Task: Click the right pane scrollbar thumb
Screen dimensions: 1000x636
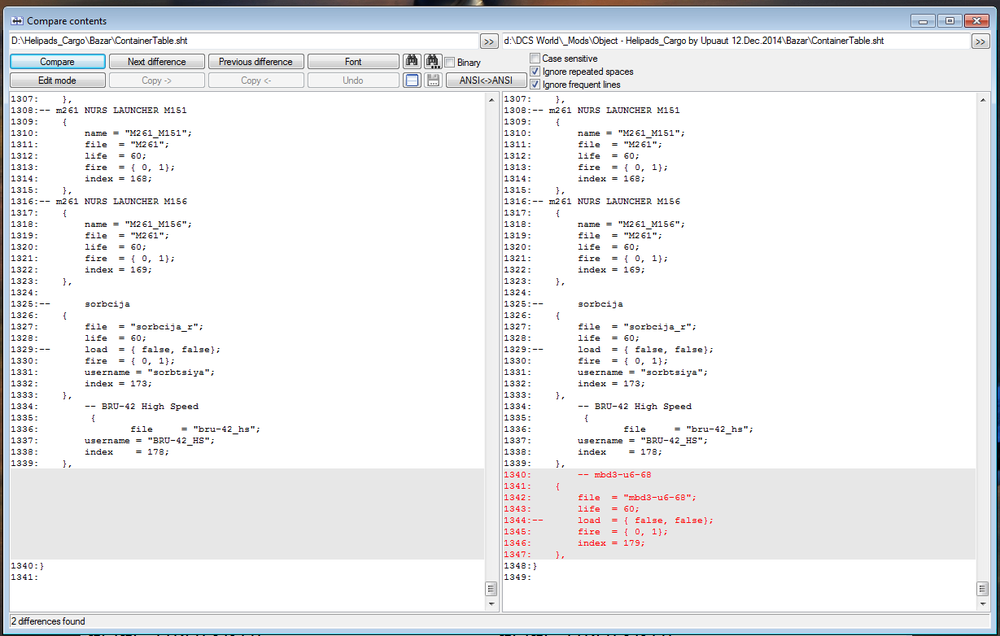Action: (x=983, y=588)
